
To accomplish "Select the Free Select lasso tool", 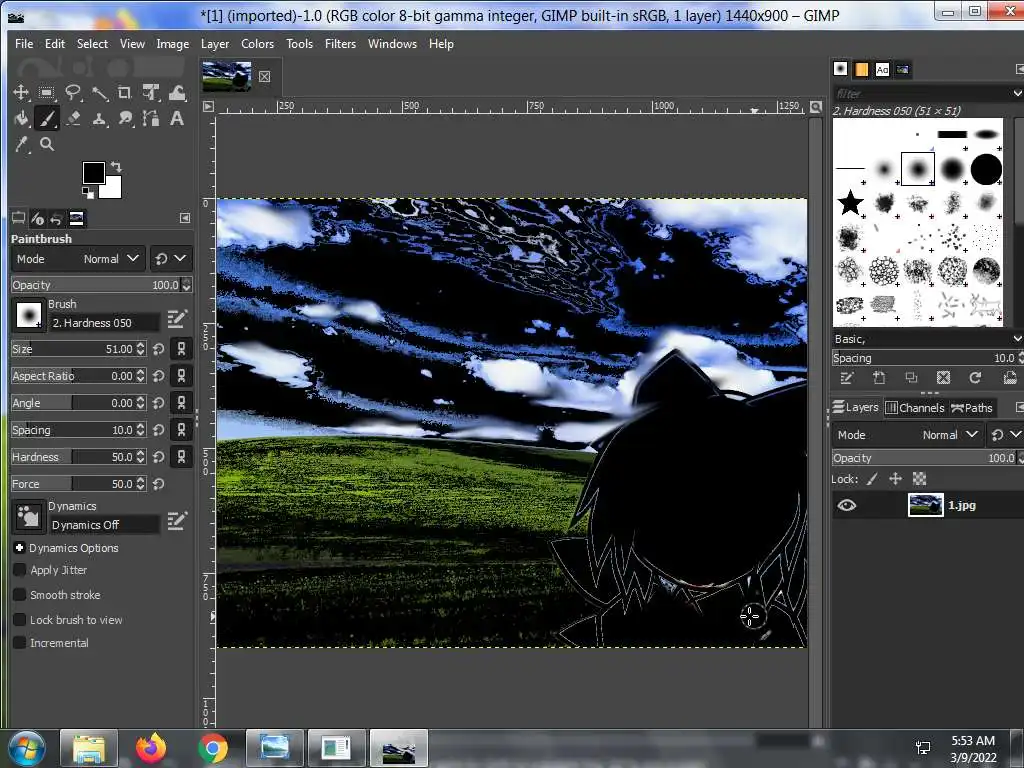I will click(x=72, y=92).
